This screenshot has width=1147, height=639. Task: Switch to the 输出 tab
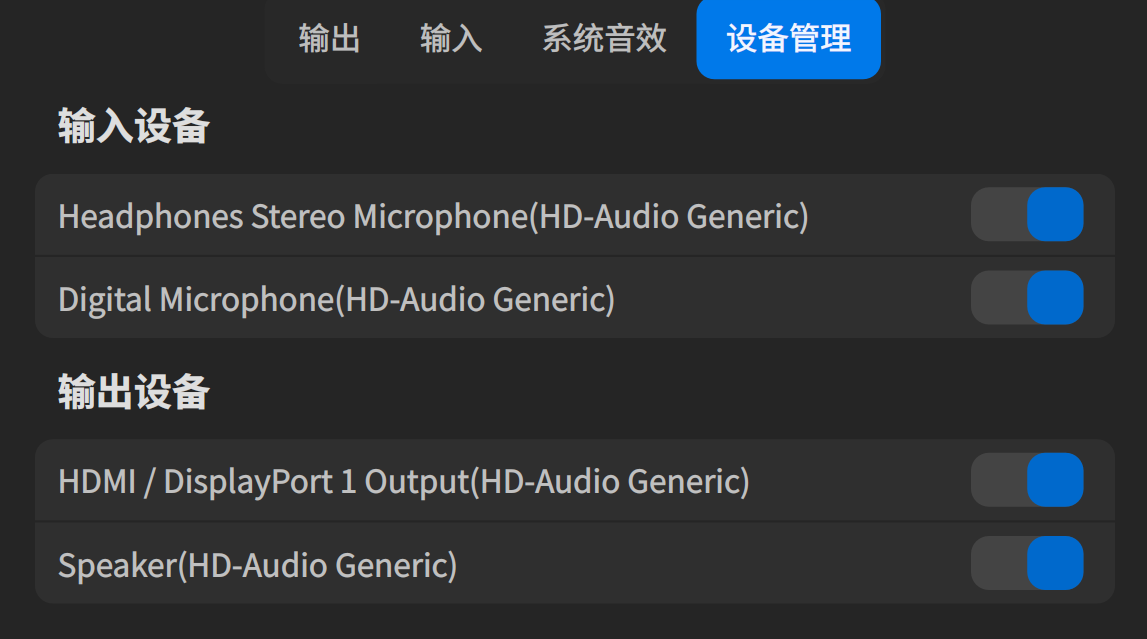329,39
